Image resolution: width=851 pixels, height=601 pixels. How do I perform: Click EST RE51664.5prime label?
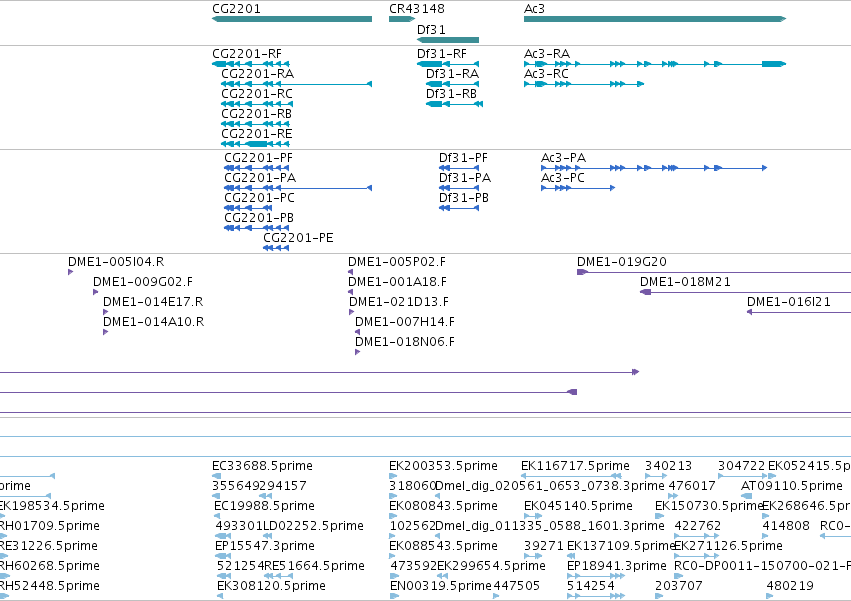(x=314, y=567)
